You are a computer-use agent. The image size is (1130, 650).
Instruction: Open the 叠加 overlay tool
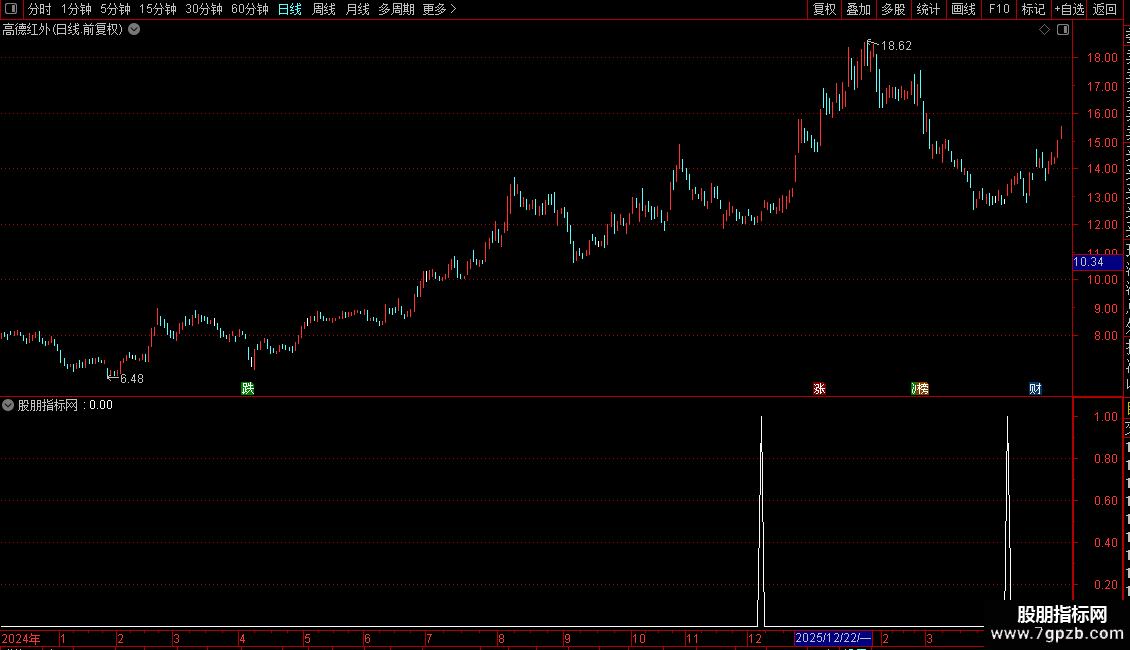tap(859, 9)
